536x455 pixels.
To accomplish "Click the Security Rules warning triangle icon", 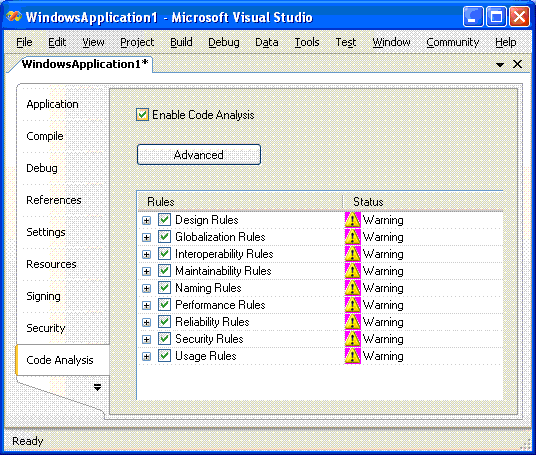I will (x=352, y=339).
